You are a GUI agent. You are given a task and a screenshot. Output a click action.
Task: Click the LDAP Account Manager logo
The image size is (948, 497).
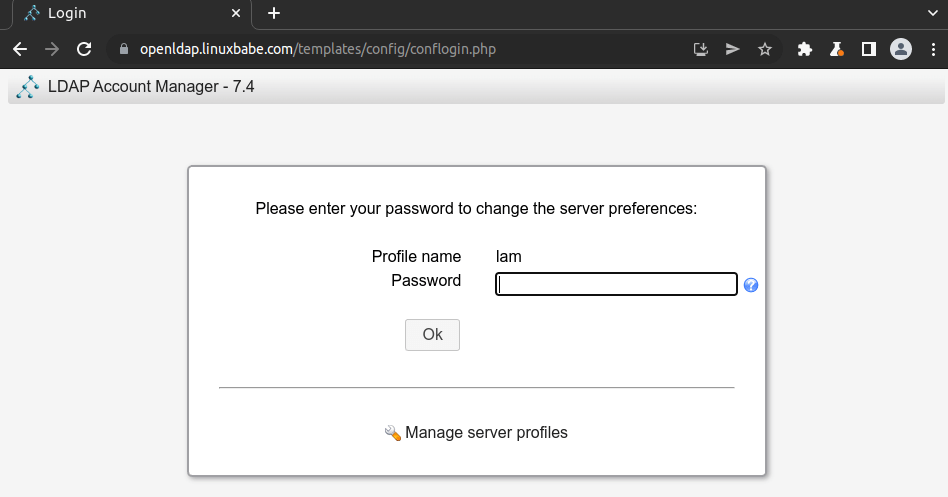28,87
